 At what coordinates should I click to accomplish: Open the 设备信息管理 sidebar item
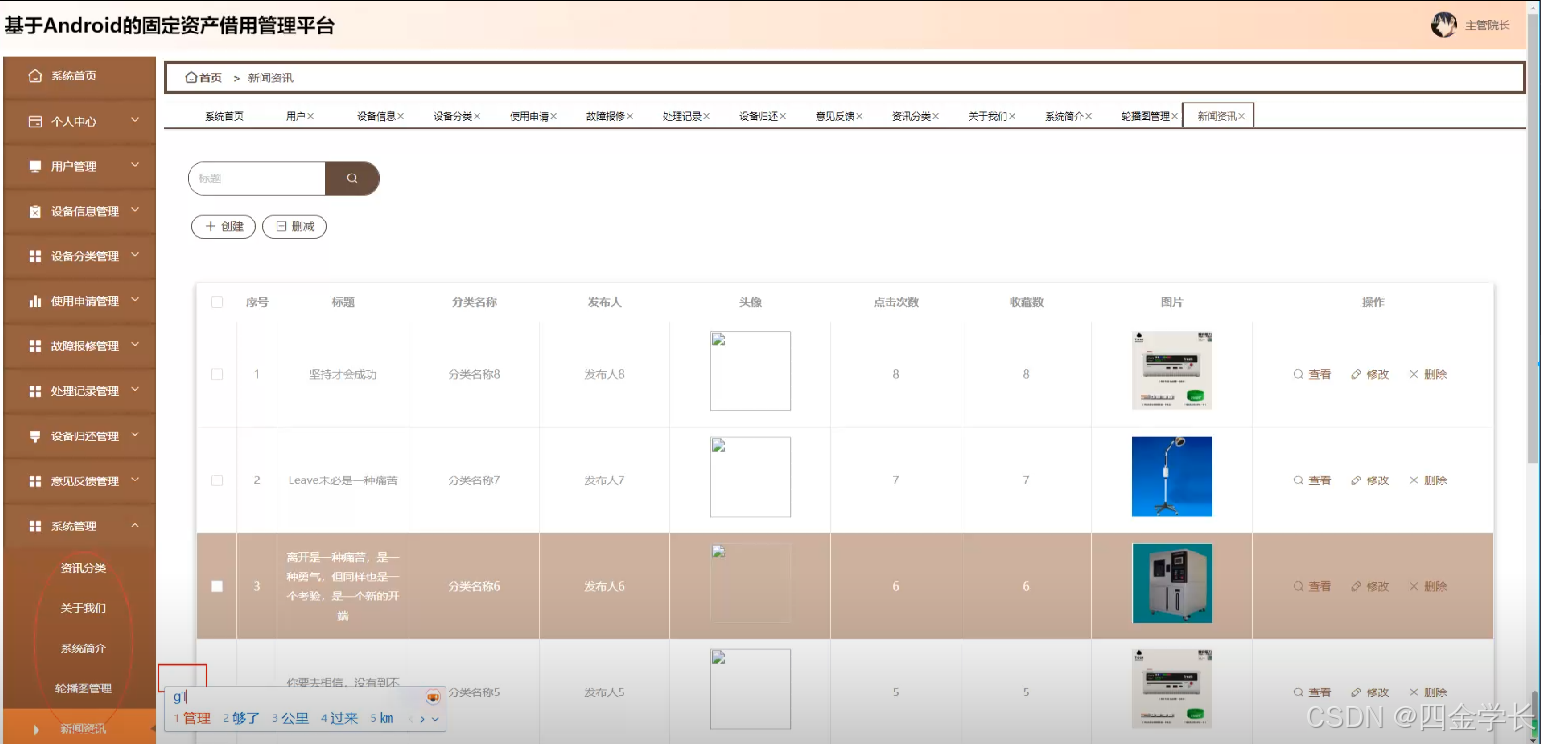(x=80, y=211)
